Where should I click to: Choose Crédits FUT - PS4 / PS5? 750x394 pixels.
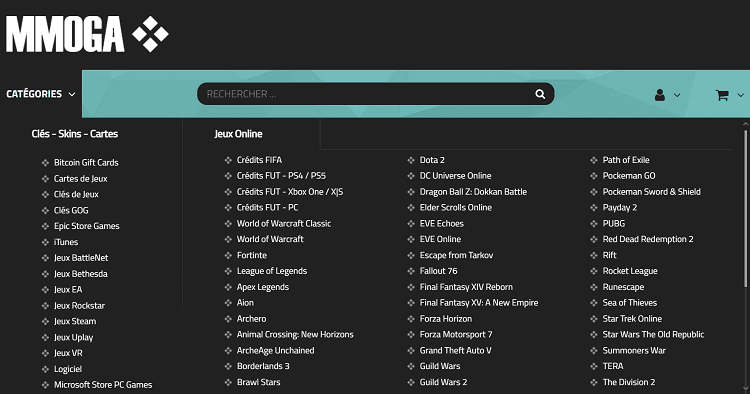click(x=281, y=175)
